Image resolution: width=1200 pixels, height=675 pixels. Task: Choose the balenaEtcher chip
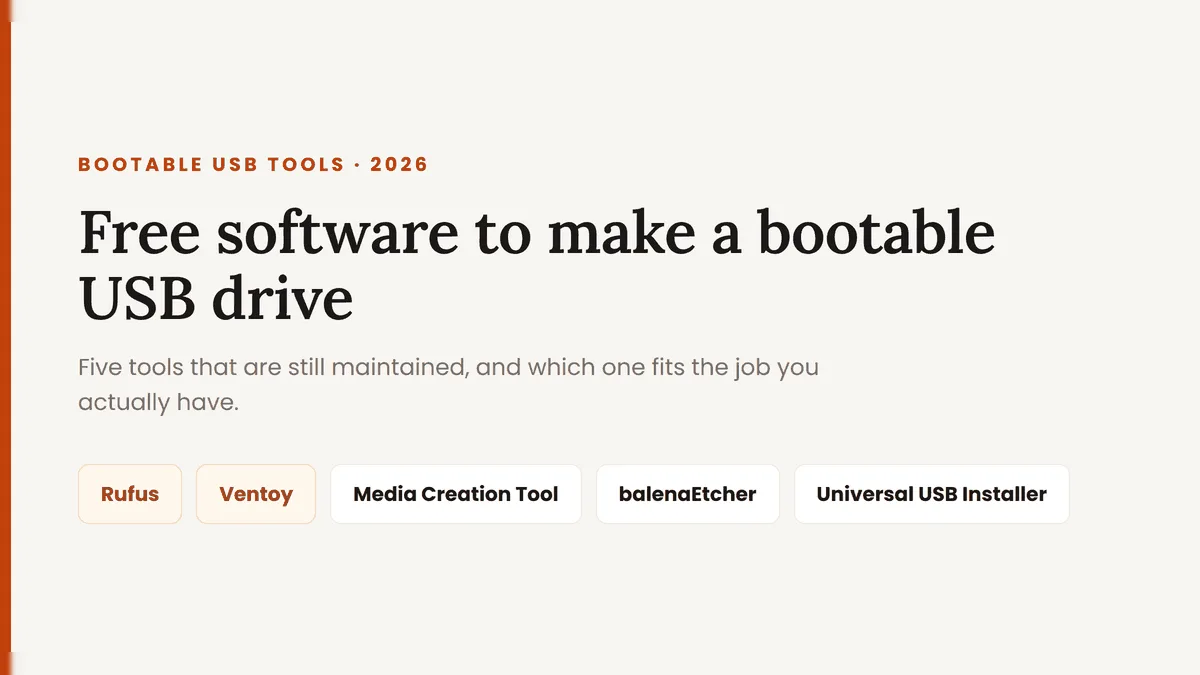pos(688,494)
